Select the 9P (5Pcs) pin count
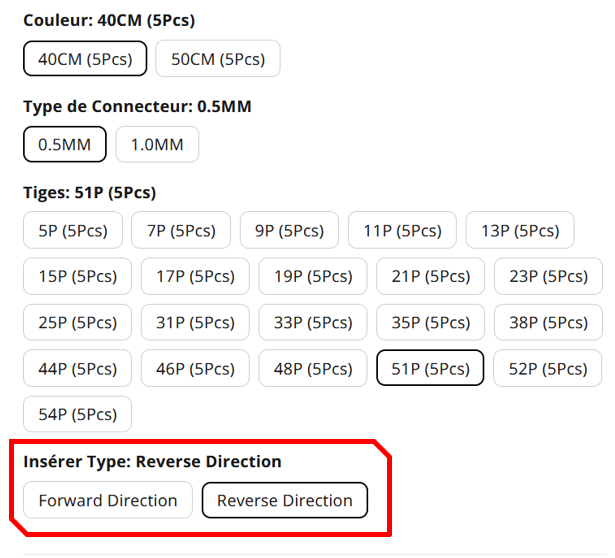Screen dimensions: 615x558 pyautogui.click(x=289, y=230)
